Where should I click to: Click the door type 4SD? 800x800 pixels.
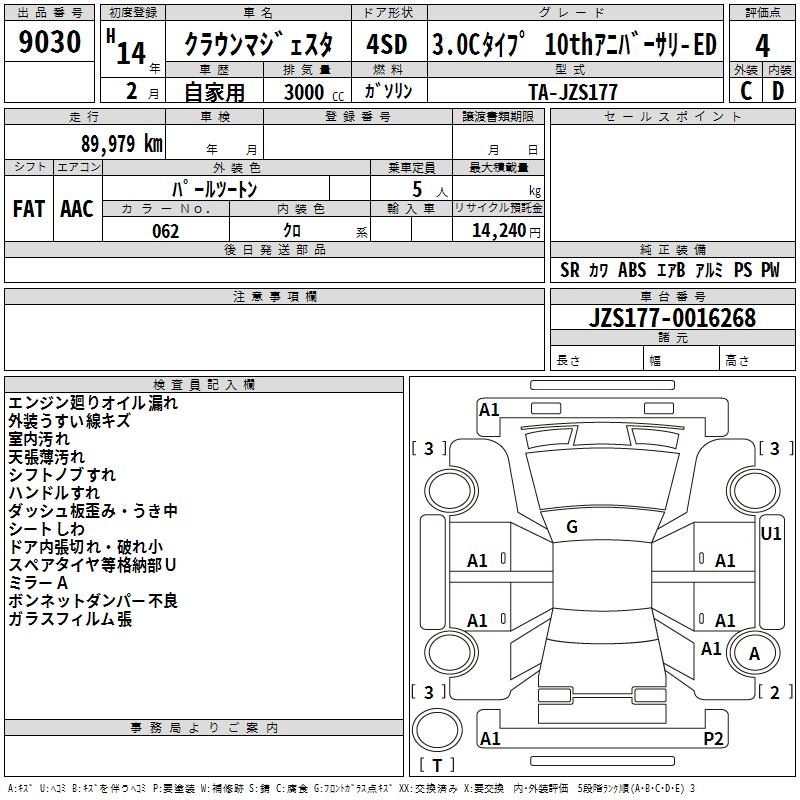[x=387, y=44]
